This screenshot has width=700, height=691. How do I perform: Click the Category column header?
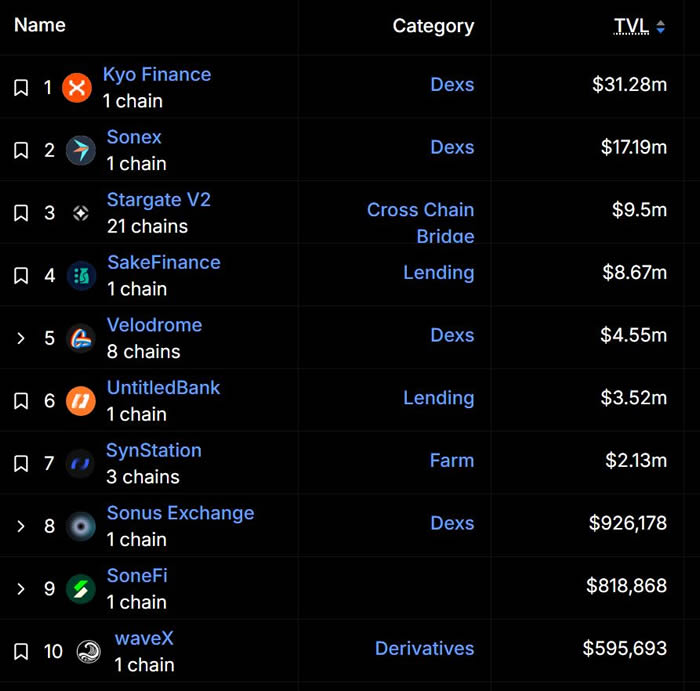tap(433, 26)
